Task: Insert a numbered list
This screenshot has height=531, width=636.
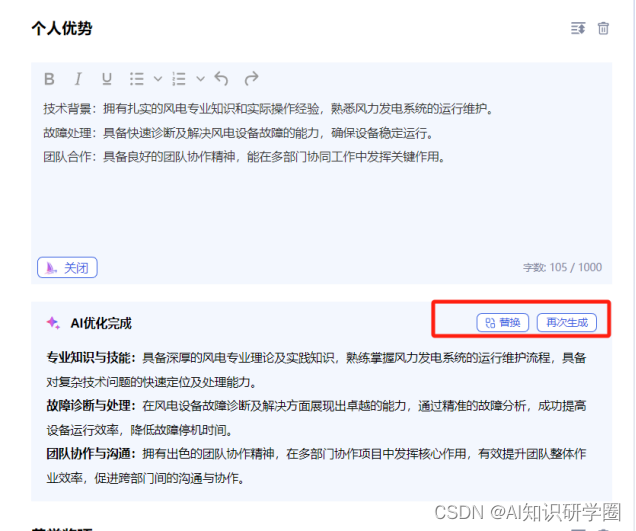Action: [x=179, y=79]
